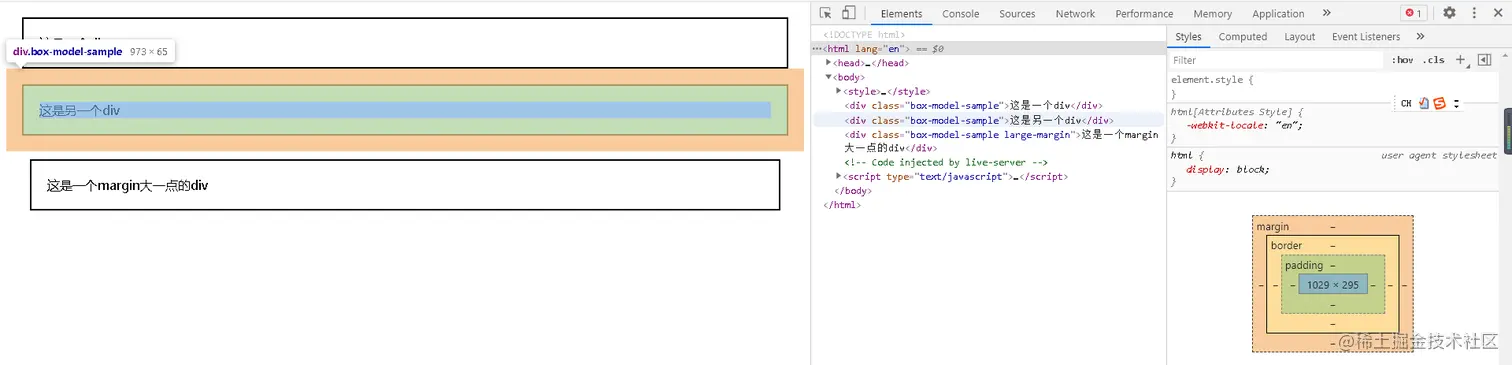Expand the style node in DOM tree

click(x=839, y=90)
